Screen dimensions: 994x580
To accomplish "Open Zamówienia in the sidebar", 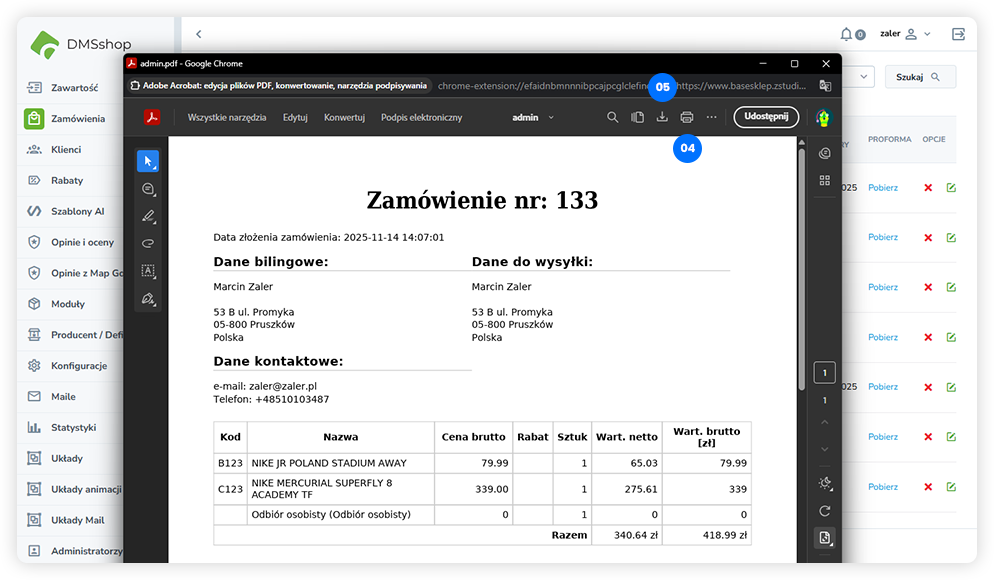I will pyautogui.click(x=78, y=119).
